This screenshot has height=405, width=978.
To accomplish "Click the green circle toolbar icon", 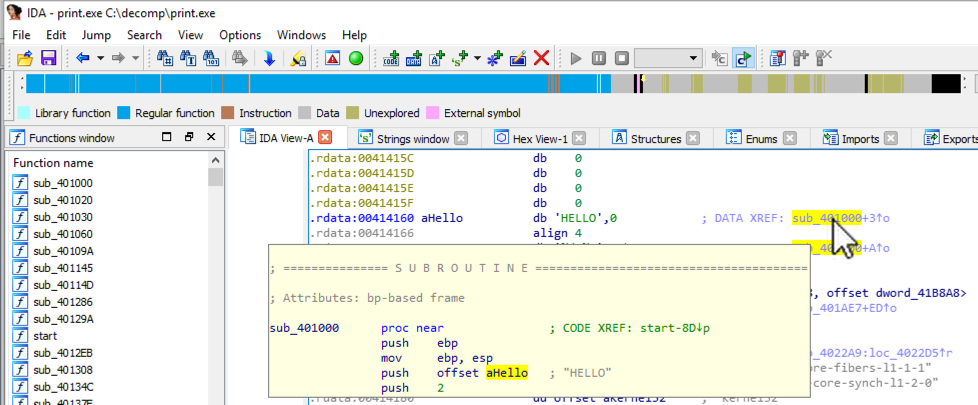I will pyautogui.click(x=355, y=58).
